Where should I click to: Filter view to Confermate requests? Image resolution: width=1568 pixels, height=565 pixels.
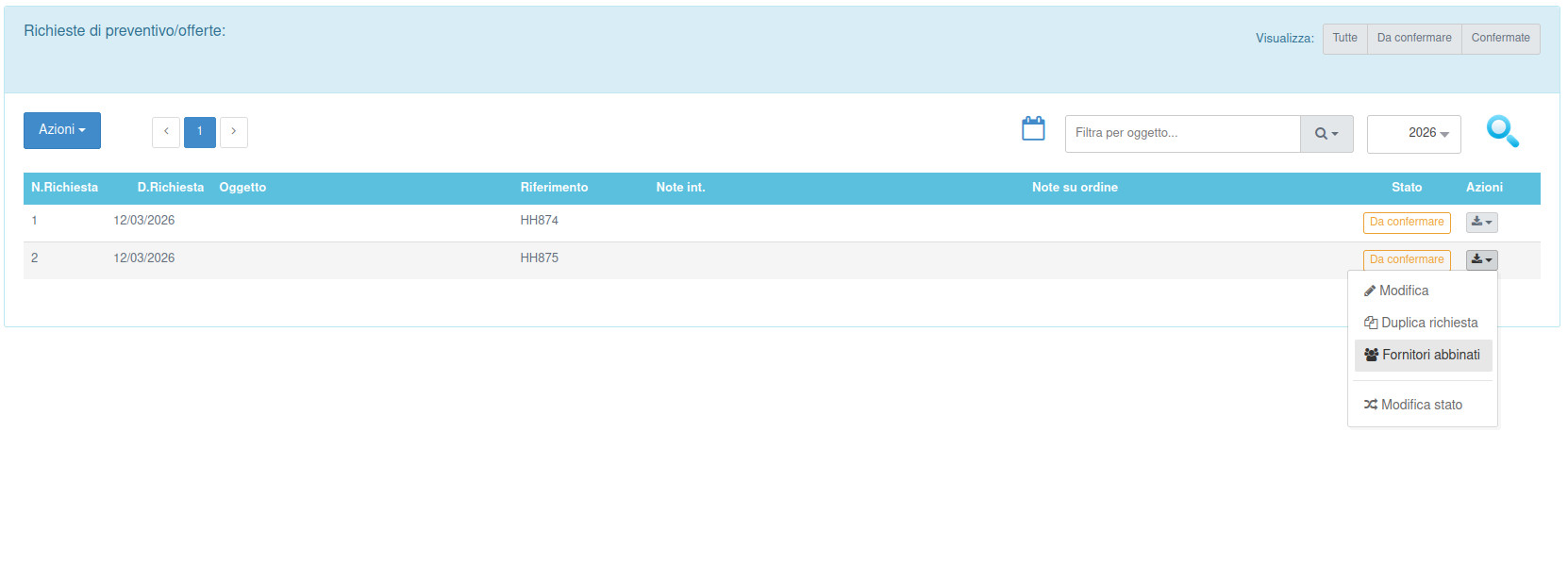1500,39
